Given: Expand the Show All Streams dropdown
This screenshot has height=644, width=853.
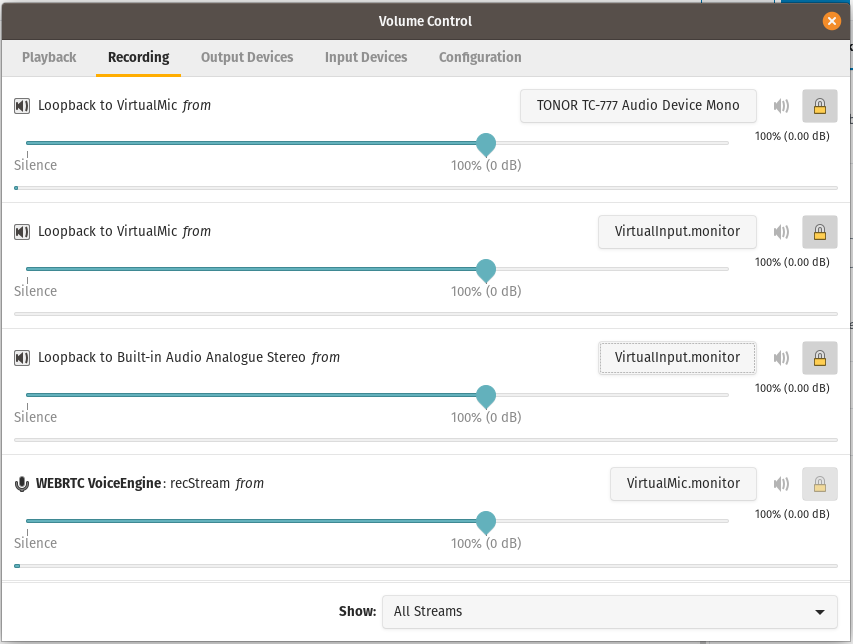Looking at the screenshot, I should pos(610,612).
